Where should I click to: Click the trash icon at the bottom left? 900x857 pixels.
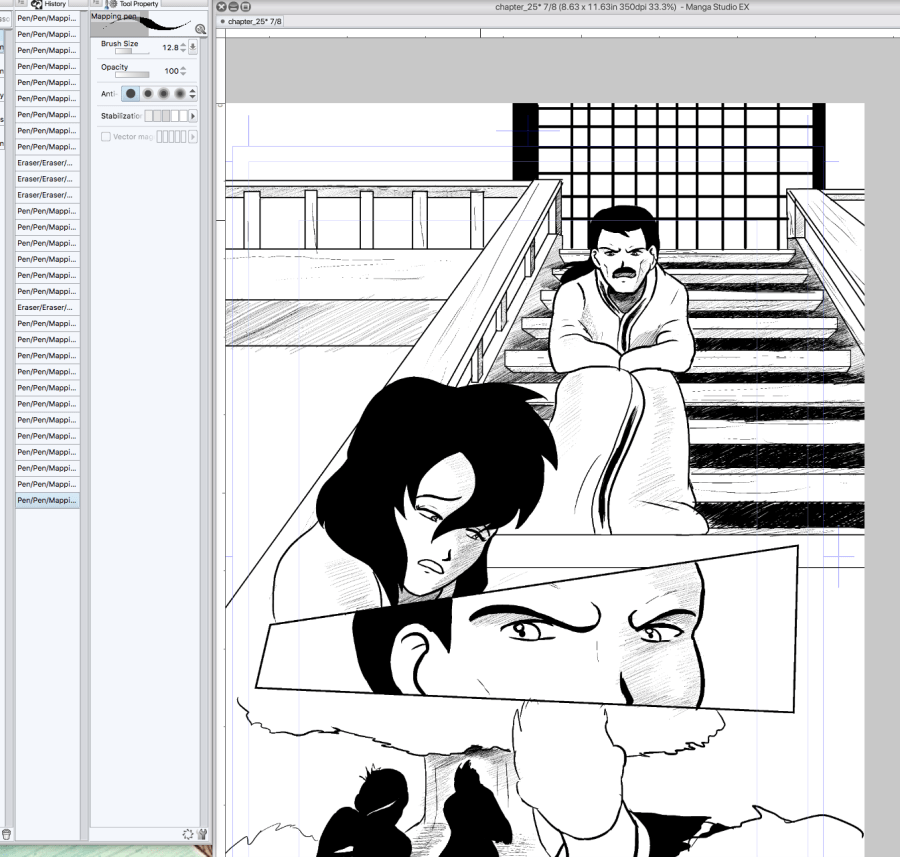pos(7,834)
